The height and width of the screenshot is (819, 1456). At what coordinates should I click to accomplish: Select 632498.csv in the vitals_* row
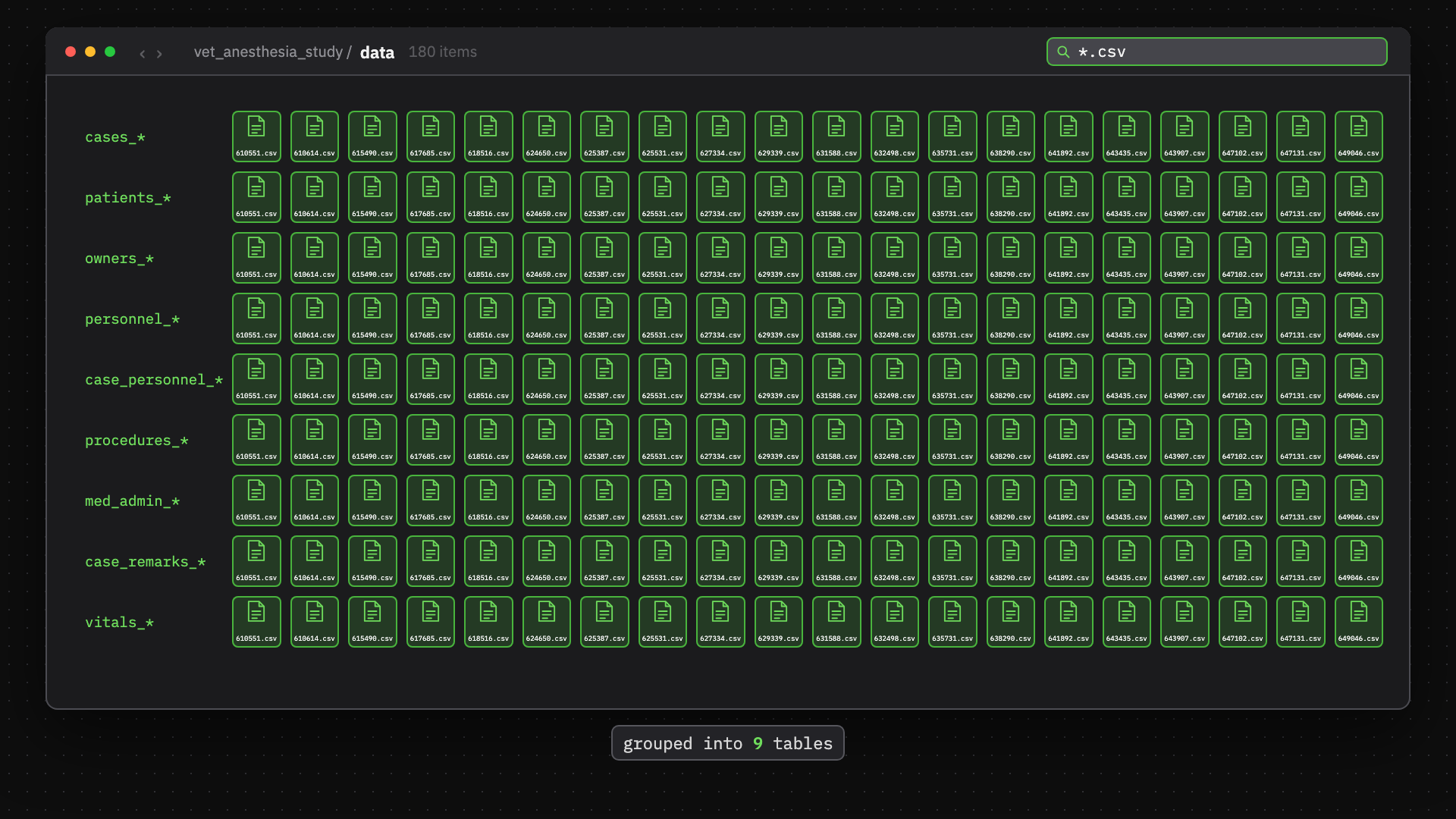[x=895, y=622]
